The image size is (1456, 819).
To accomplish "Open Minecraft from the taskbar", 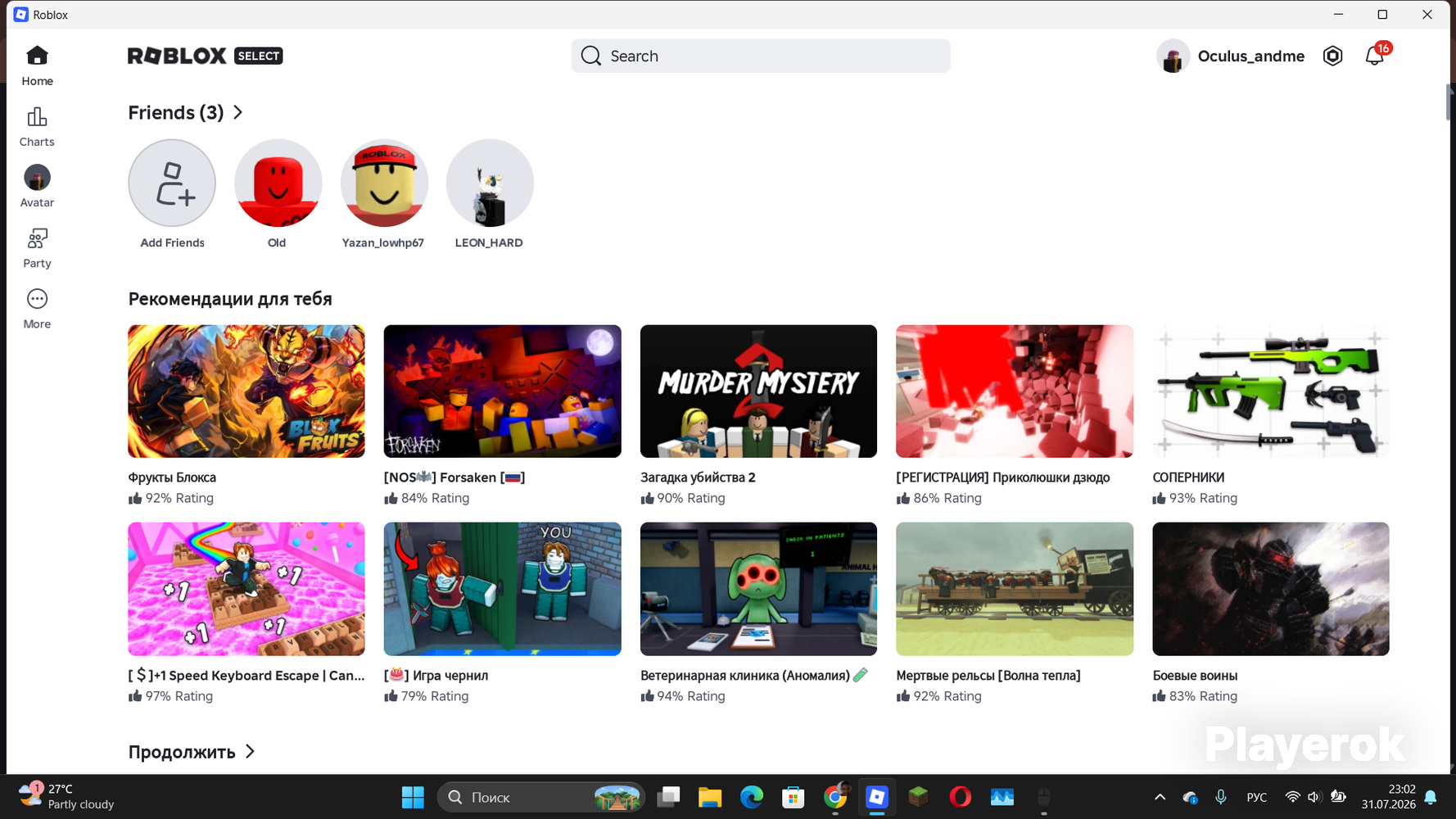I will (x=919, y=797).
